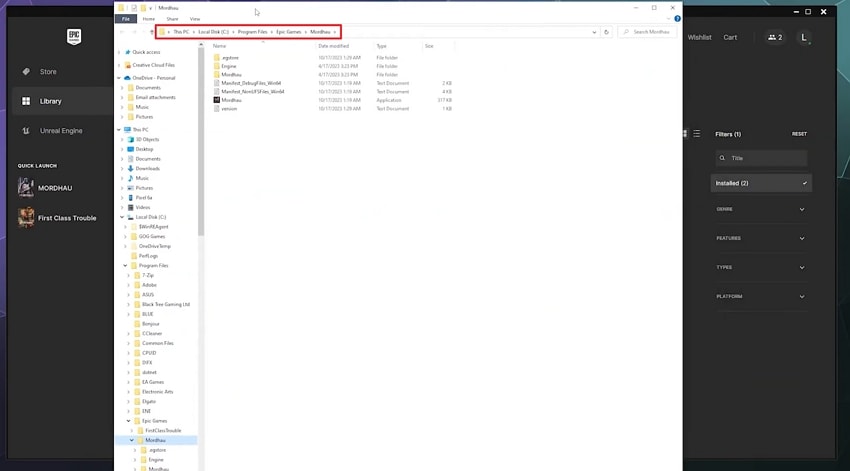Open the friends list icon showing 2
The height and width of the screenshot is (471, 850).
coord(775,37)
